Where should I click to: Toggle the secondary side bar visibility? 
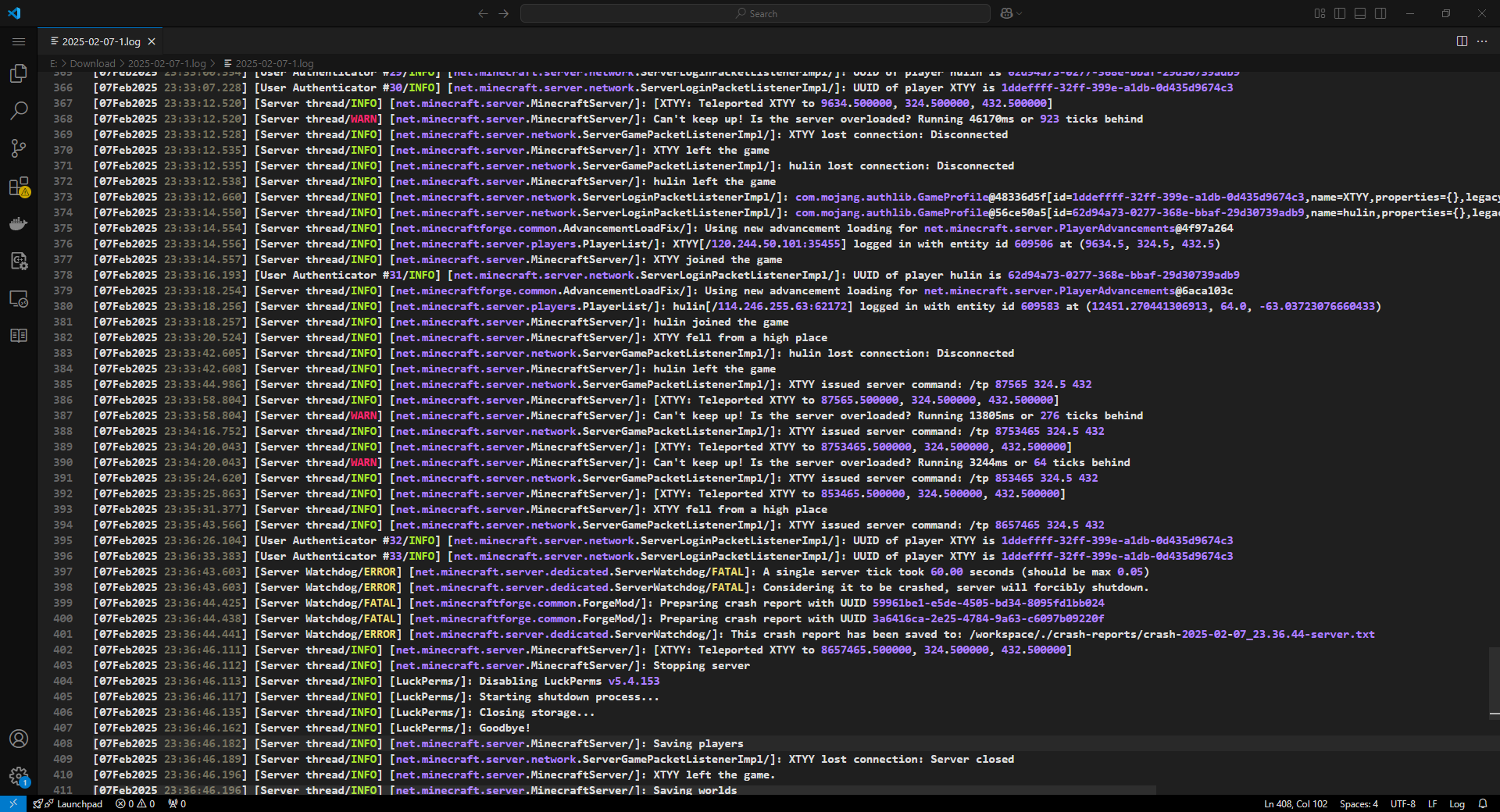(1380, 13)
